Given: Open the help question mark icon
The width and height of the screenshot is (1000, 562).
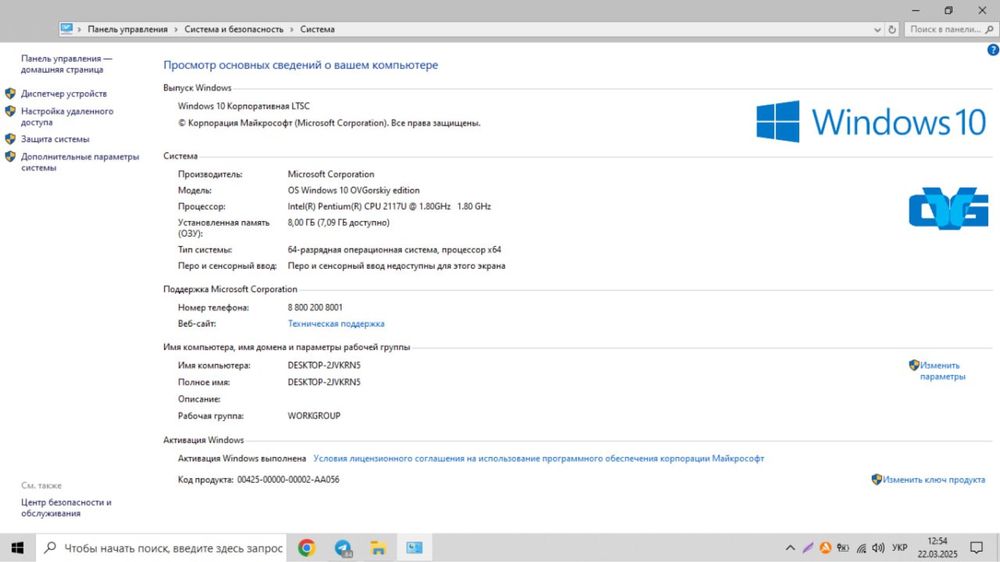Looking at the screenshot, I should coord(993,50).
